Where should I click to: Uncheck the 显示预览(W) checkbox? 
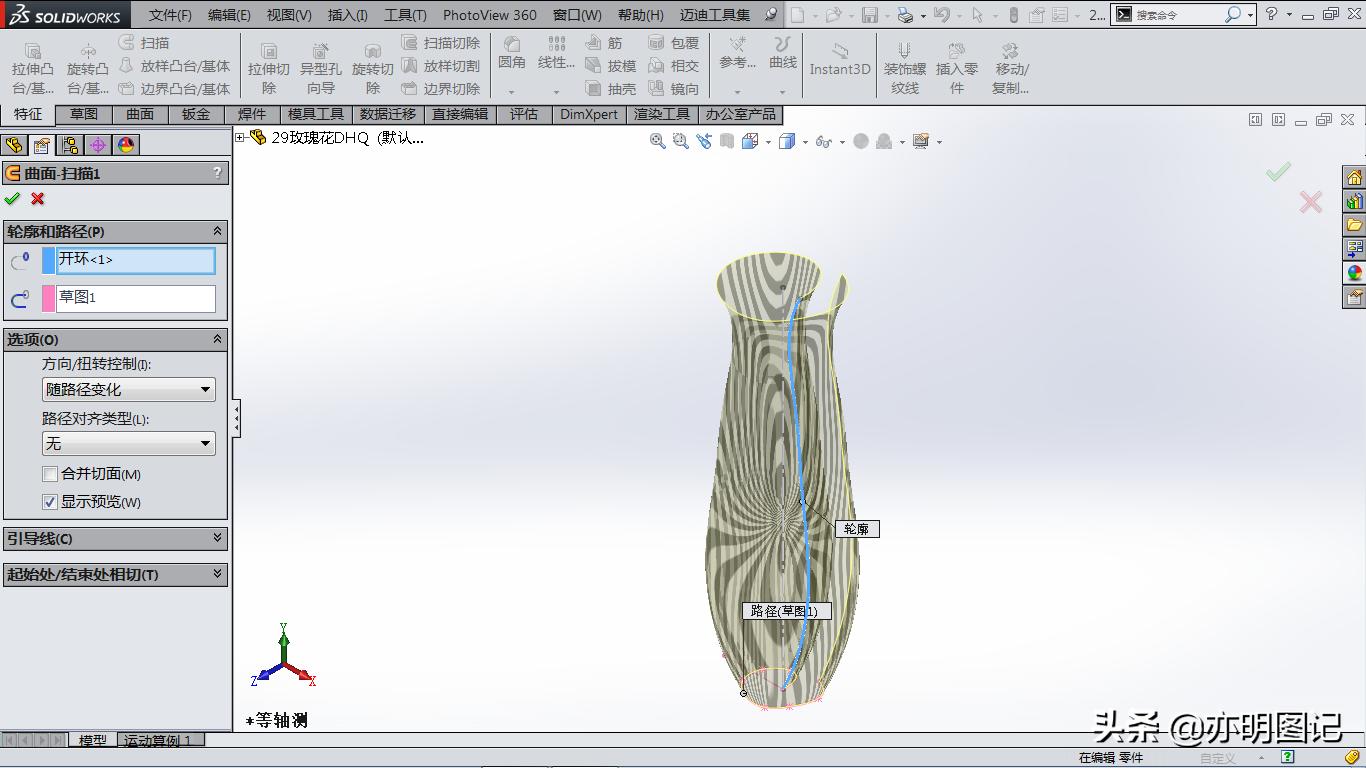(50, 502)
